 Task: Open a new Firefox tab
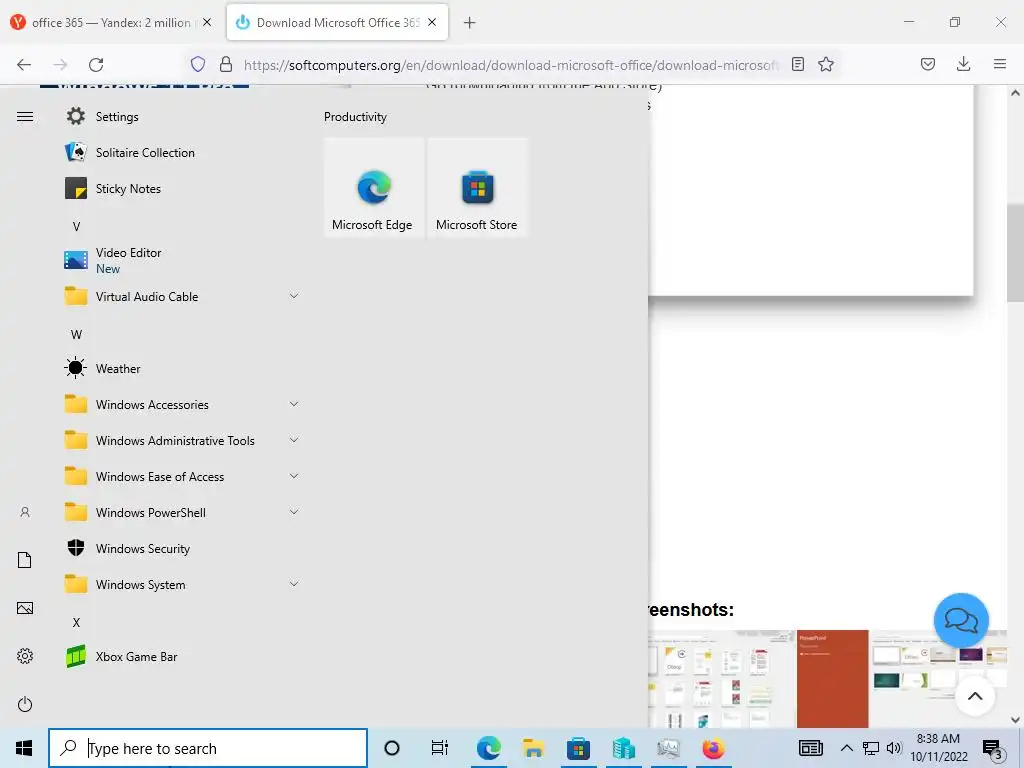click(470, 23)
